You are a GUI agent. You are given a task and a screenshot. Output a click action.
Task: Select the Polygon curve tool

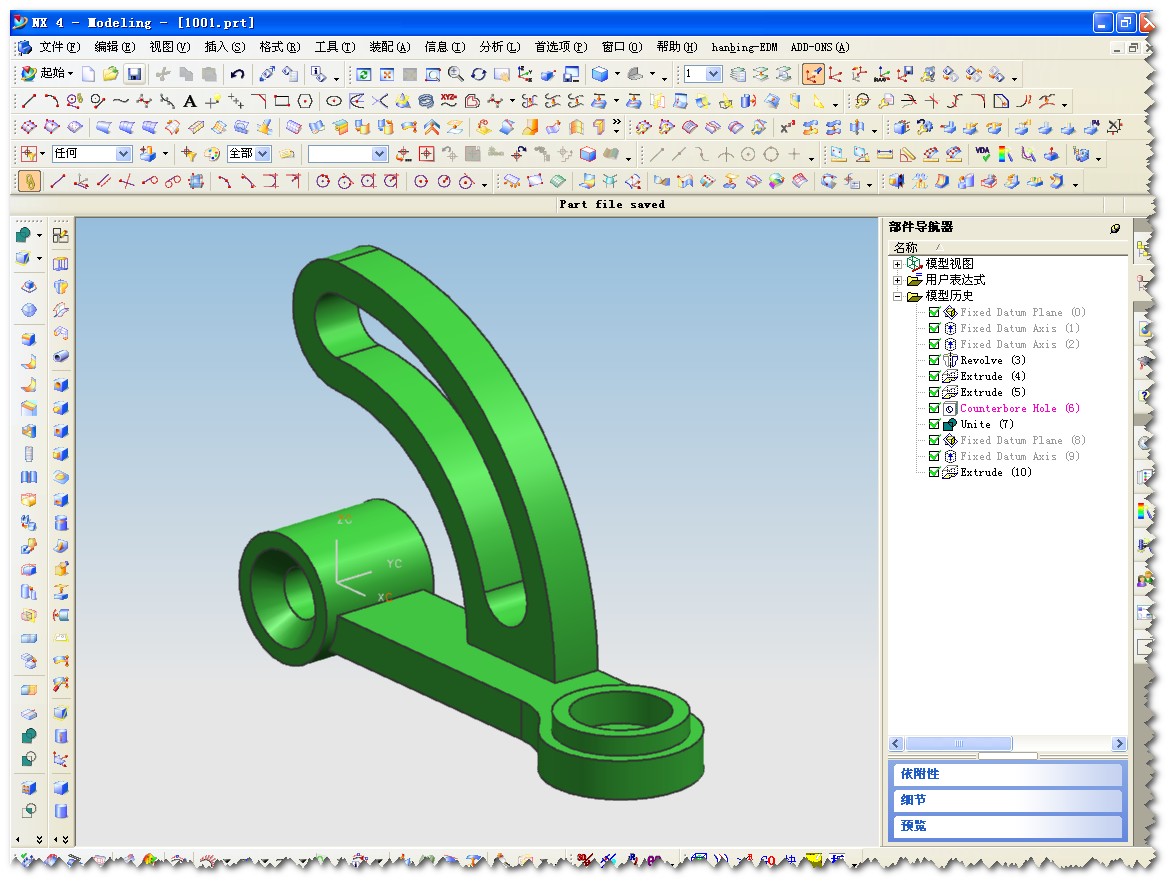[305, 101]
